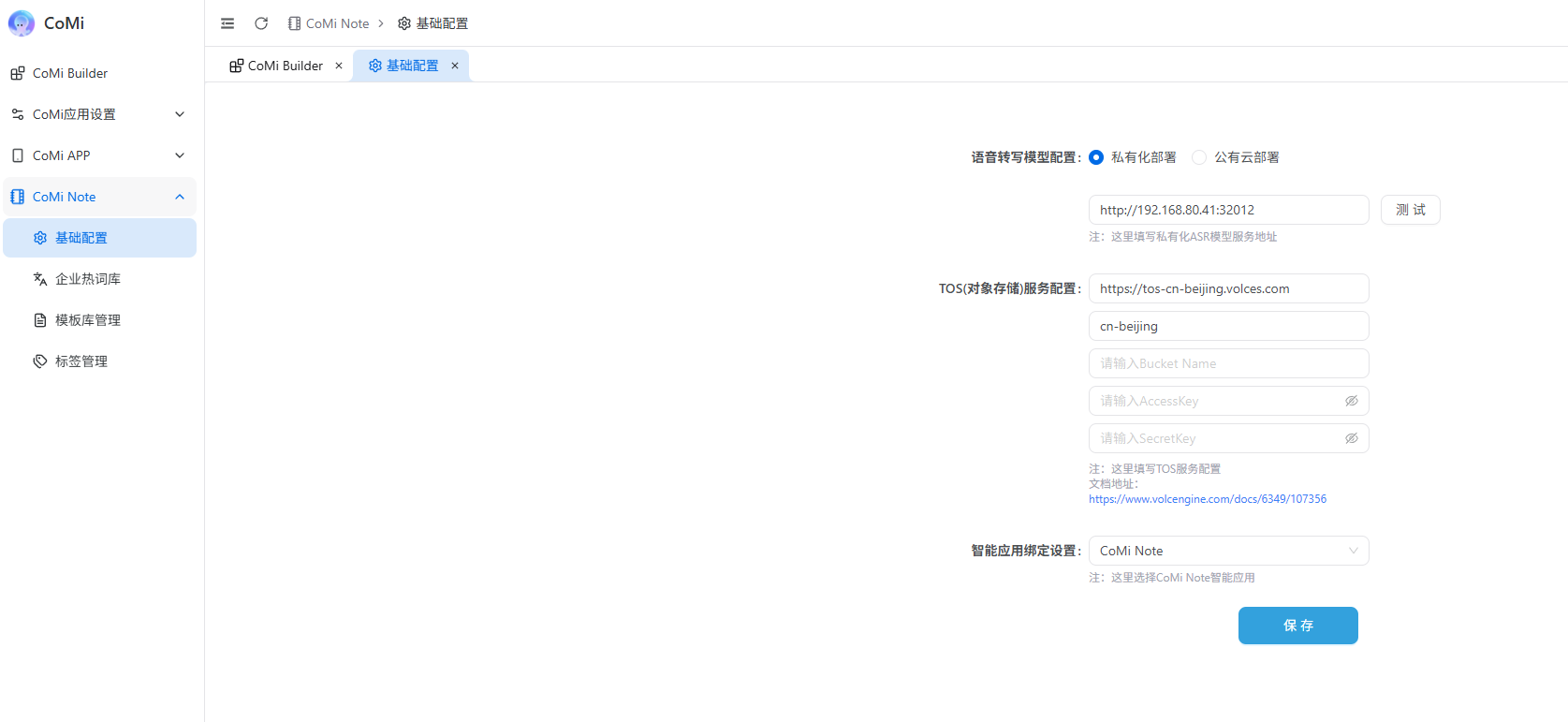This screenshot has height=722, width=1568.
Task: Open the volcengine docs link
Action: pyautogui.click(x=1208, y=499)
